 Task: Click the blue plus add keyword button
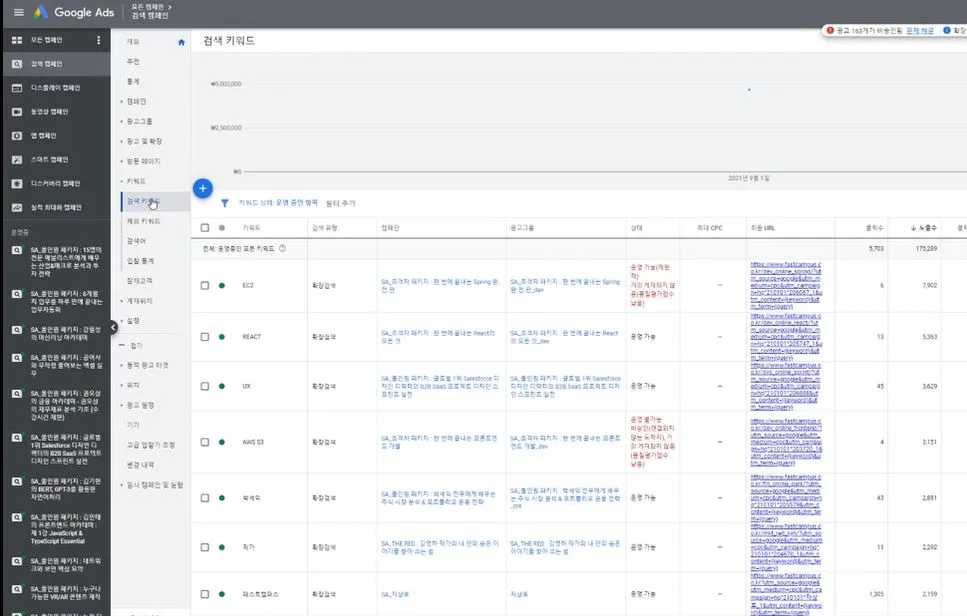click(x=203, y=188)
